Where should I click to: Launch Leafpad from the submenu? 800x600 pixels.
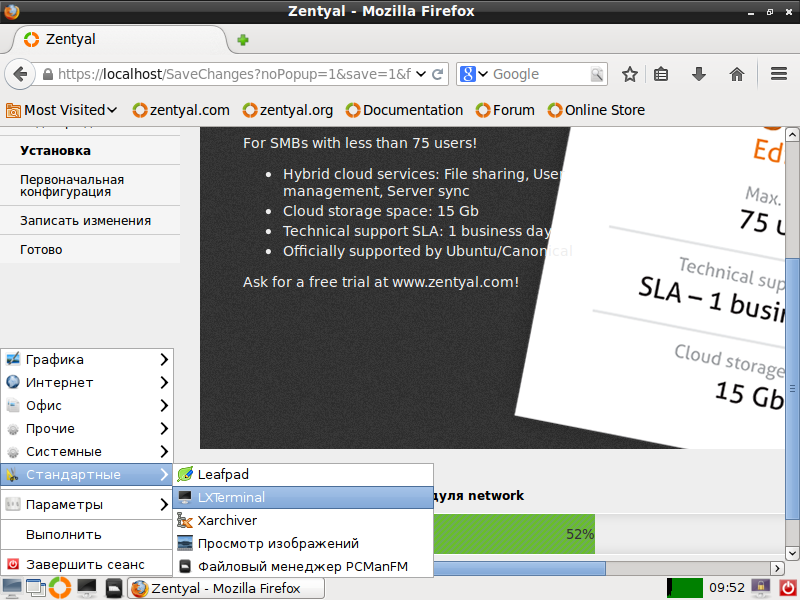pos(303,474)
